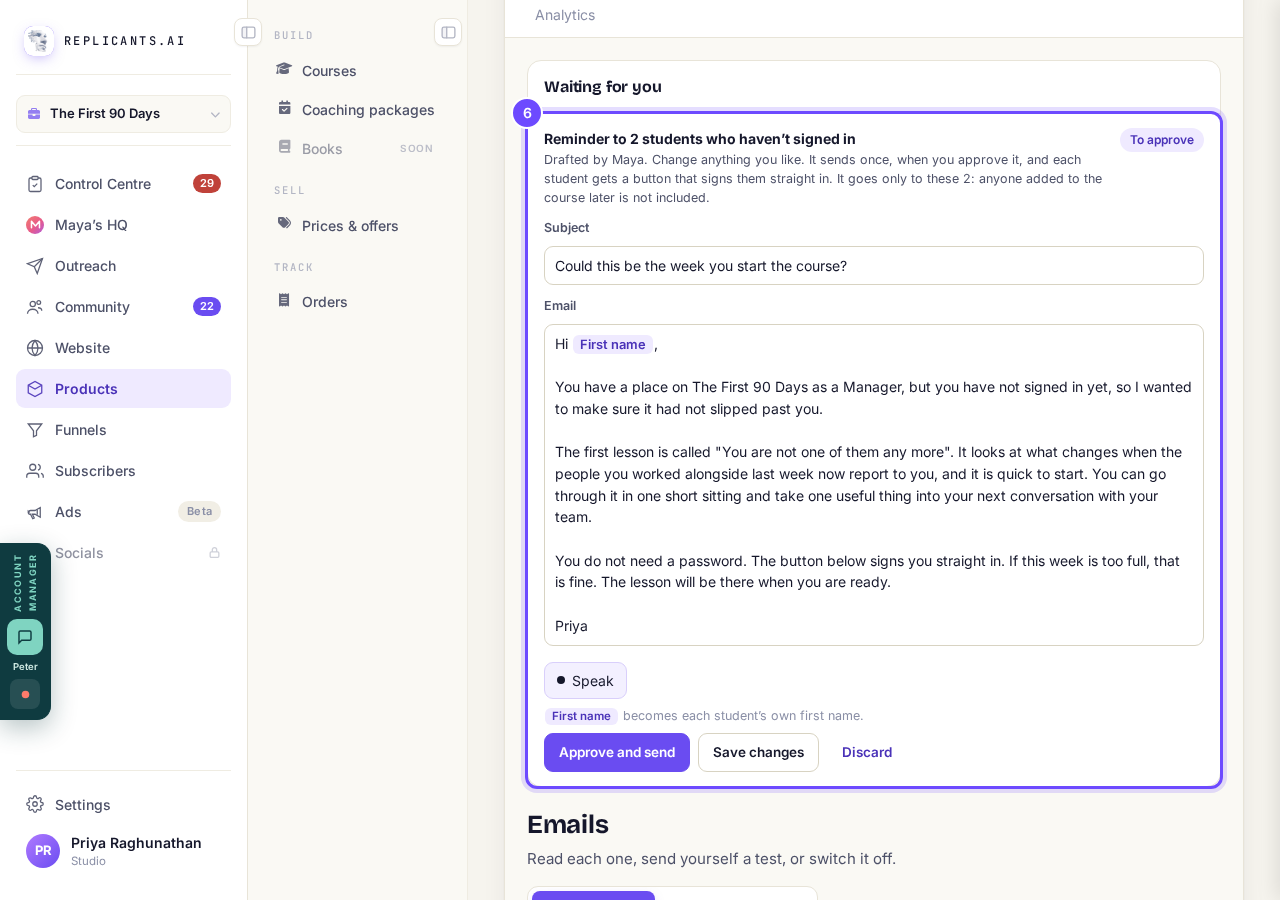The width and height of the screenshot is (1280, 900).
Task: Collapse the main left sidebar
Action: 248,32
